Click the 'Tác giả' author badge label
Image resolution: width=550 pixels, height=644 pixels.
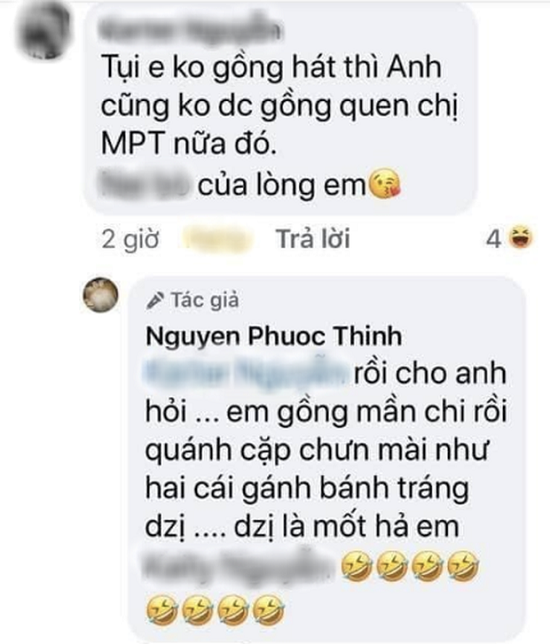(205, 300)
